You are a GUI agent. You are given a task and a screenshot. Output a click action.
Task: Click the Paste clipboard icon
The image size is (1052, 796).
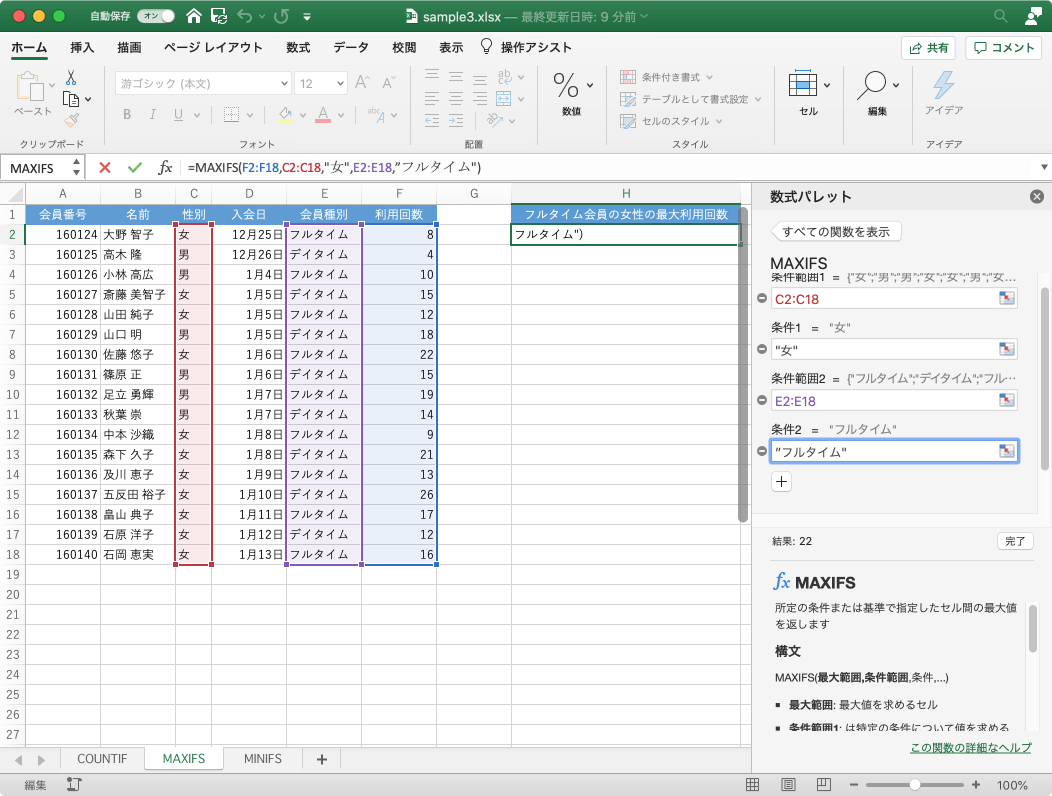(x=30, y=87)
